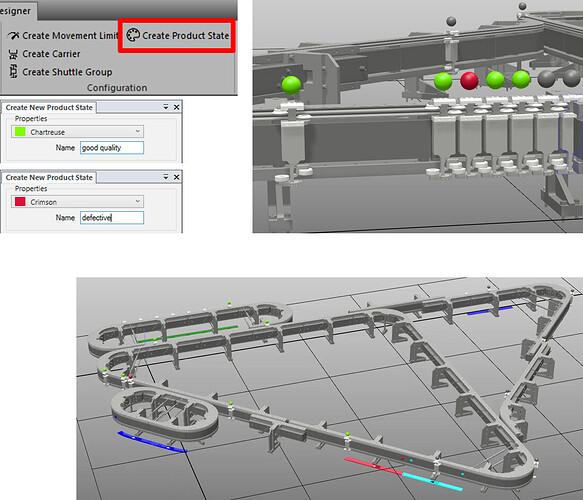
Task: Click the Create Carrier label
Action: (x=51, y=54)
